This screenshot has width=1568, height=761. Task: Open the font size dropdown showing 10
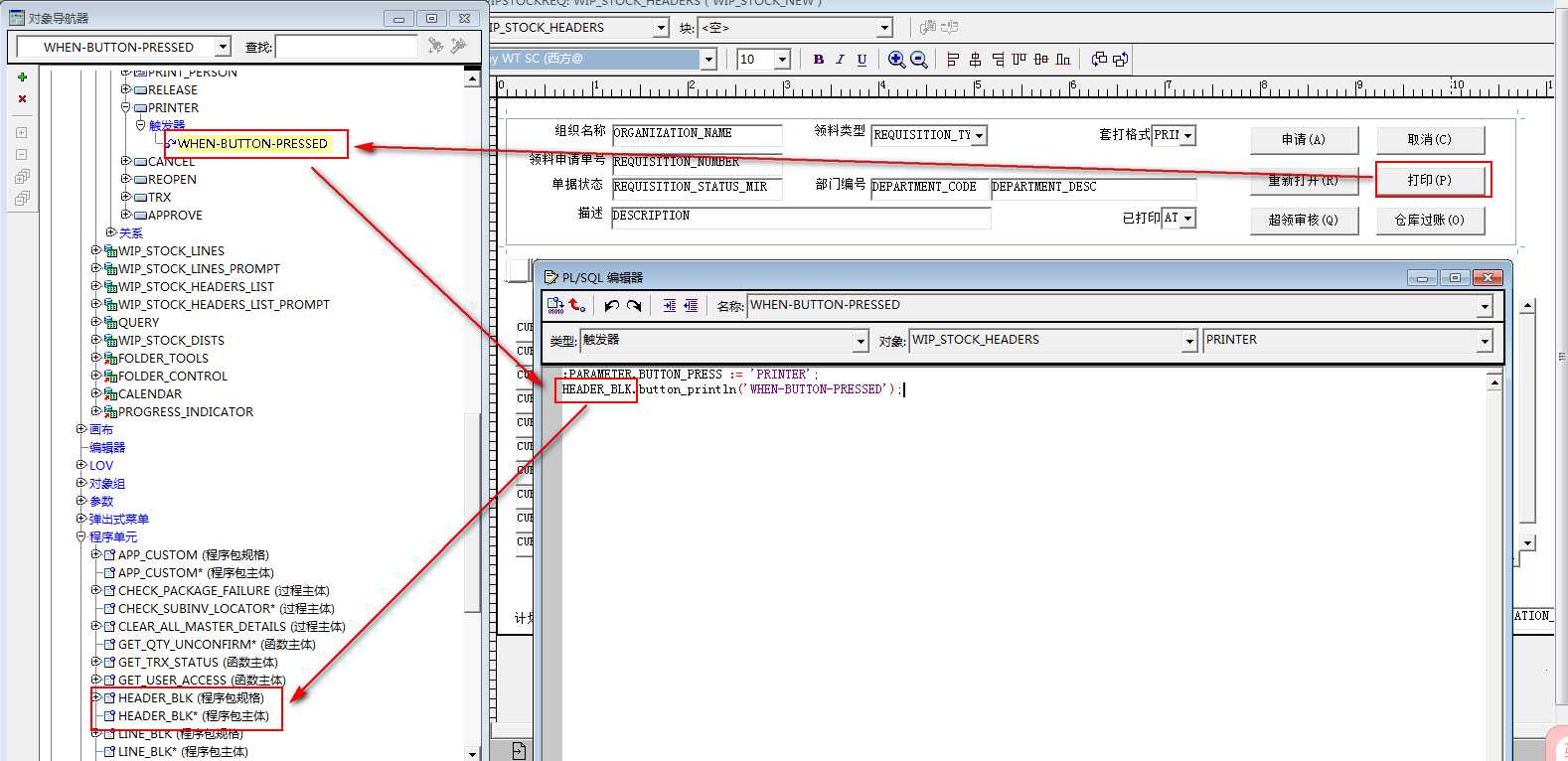click(x=782, y=60)
